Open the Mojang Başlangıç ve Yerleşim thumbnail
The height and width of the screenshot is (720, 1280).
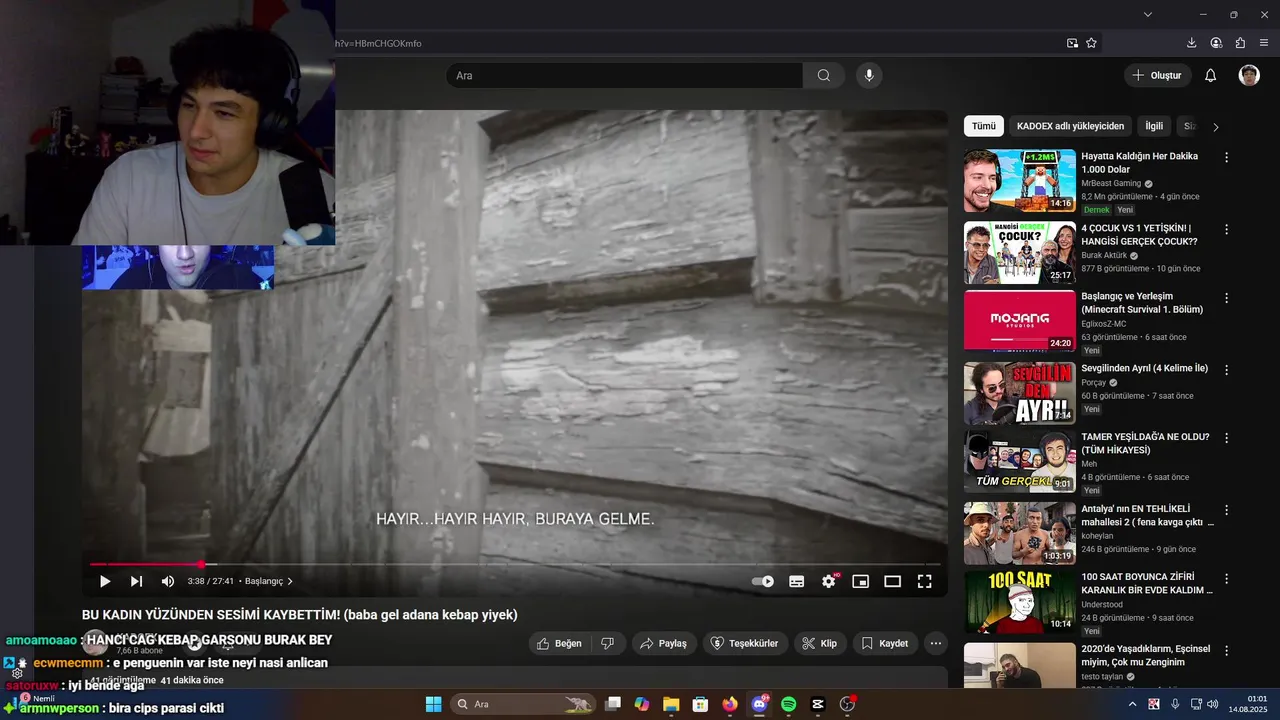click(x=1020, y=321)
